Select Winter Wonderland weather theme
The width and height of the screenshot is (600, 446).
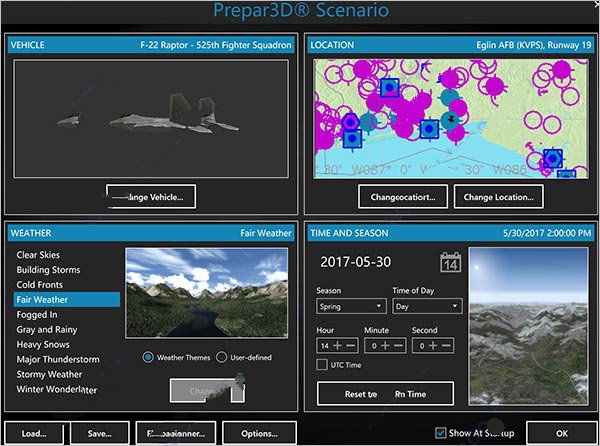67,389
